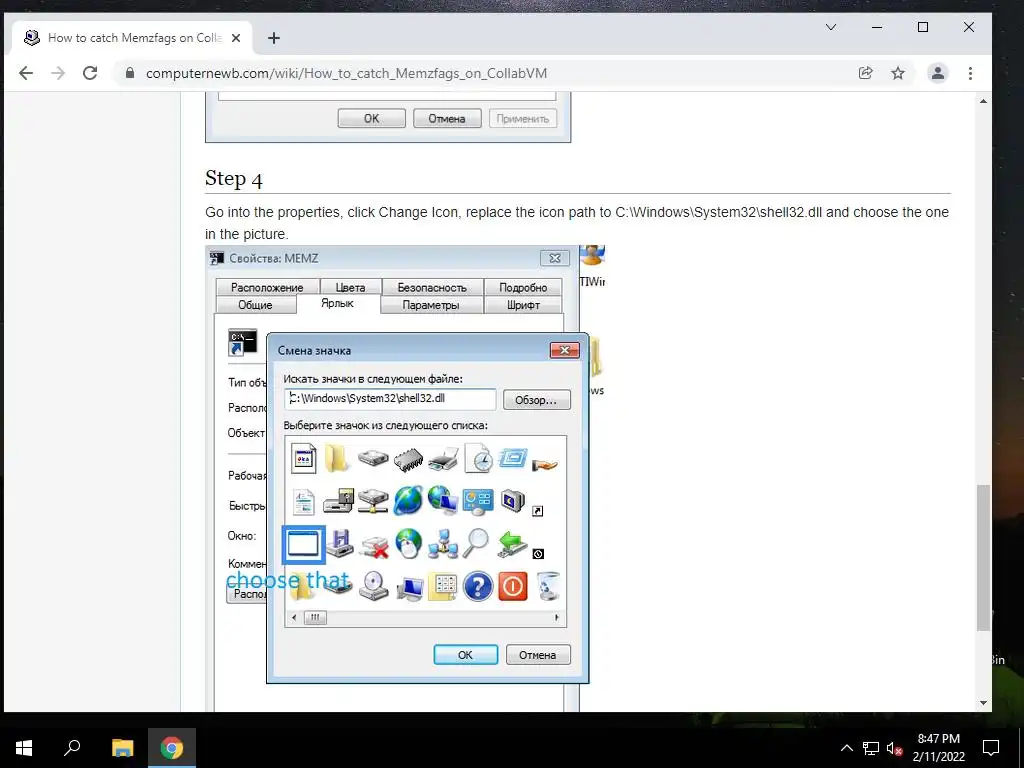Click the pictured 'Ярлык' tab
Image resolution: width=1024 pixels, height=768 pixels.
tap(338, 303)
